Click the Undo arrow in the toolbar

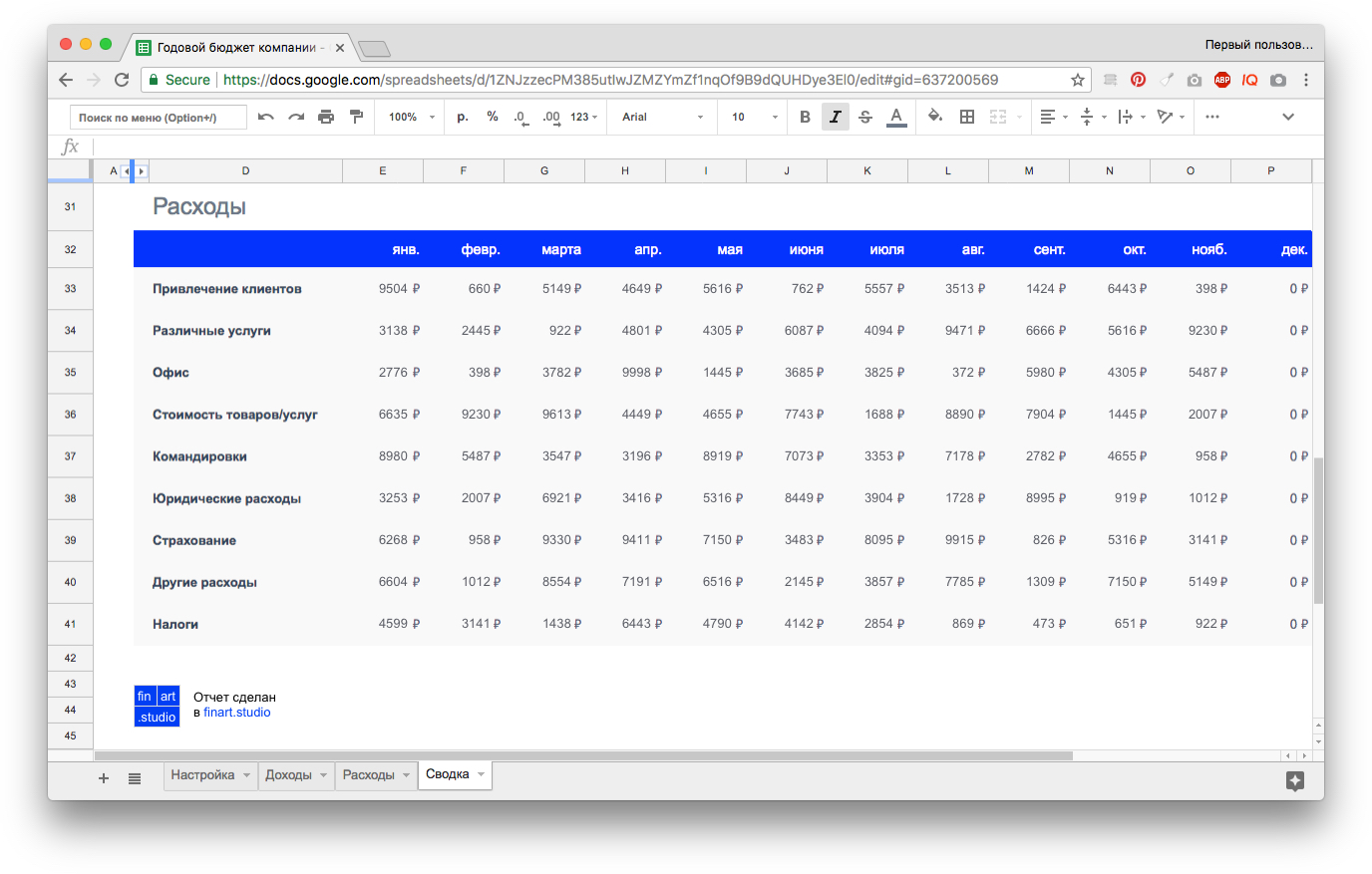coord(265,117)
